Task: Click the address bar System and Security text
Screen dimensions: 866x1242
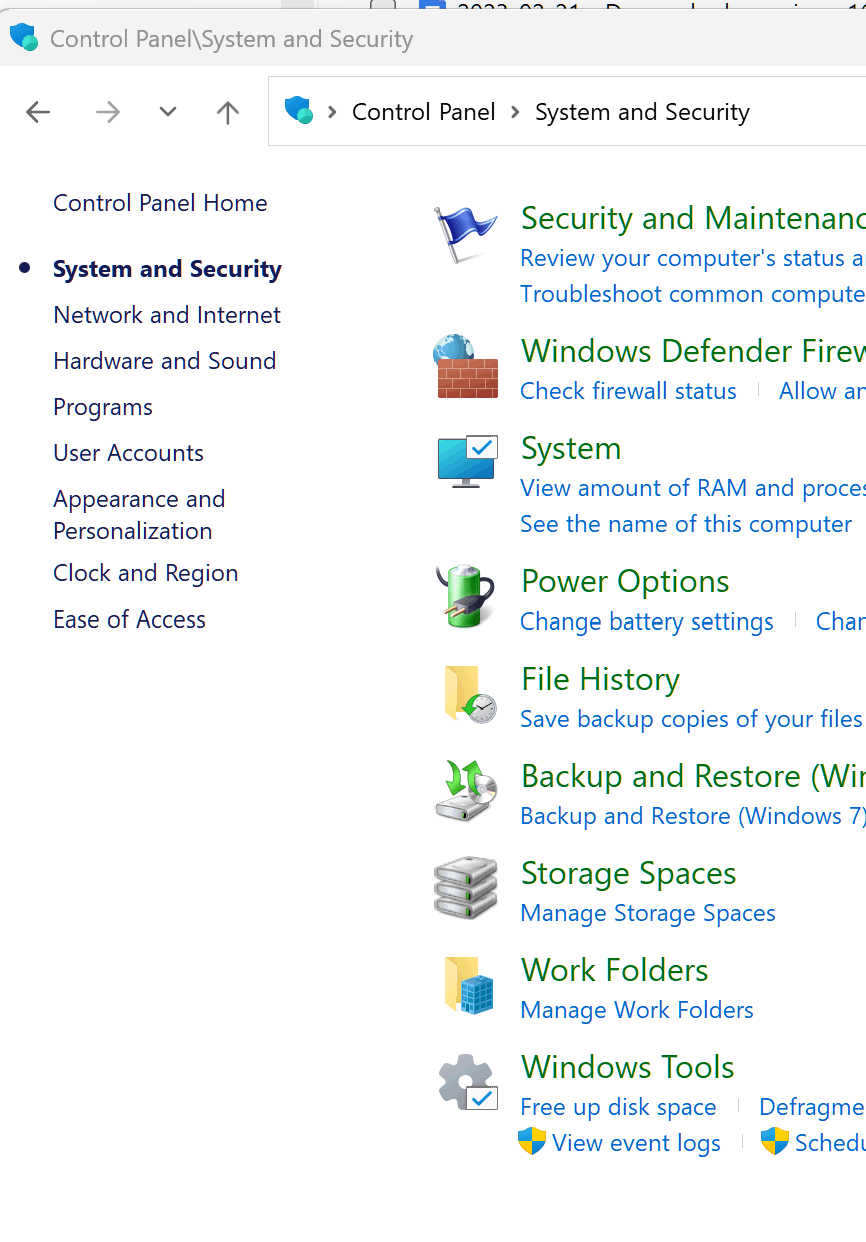Action: pyautogui.click(x=642, y=112)
